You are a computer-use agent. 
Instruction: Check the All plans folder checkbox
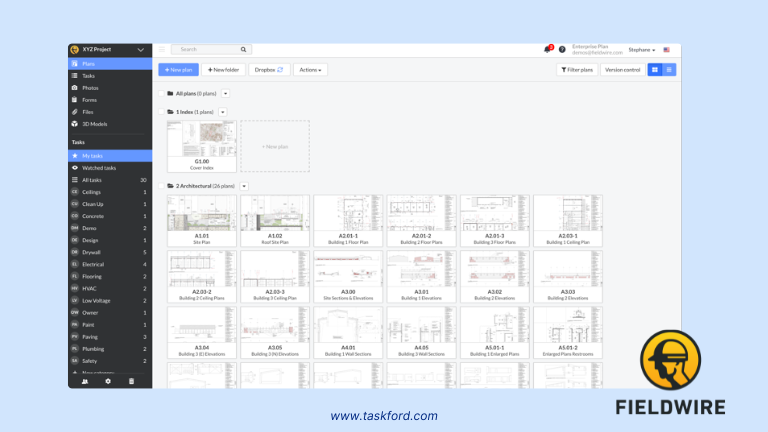pos(160,93)
